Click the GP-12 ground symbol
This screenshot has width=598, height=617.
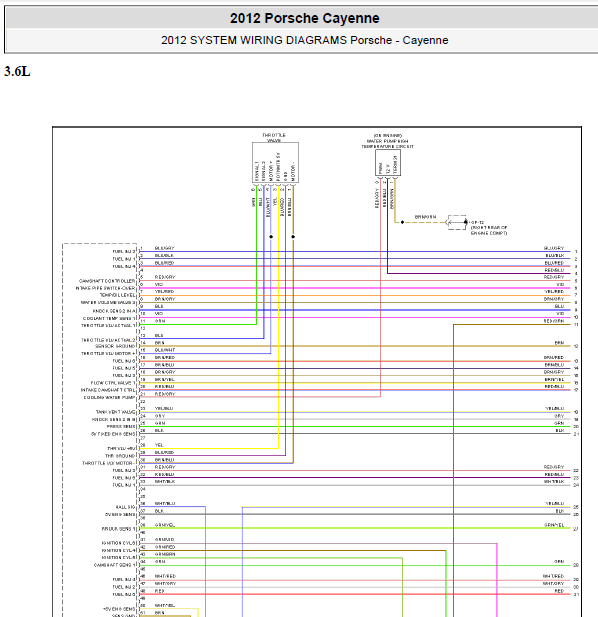pos(457,222)
